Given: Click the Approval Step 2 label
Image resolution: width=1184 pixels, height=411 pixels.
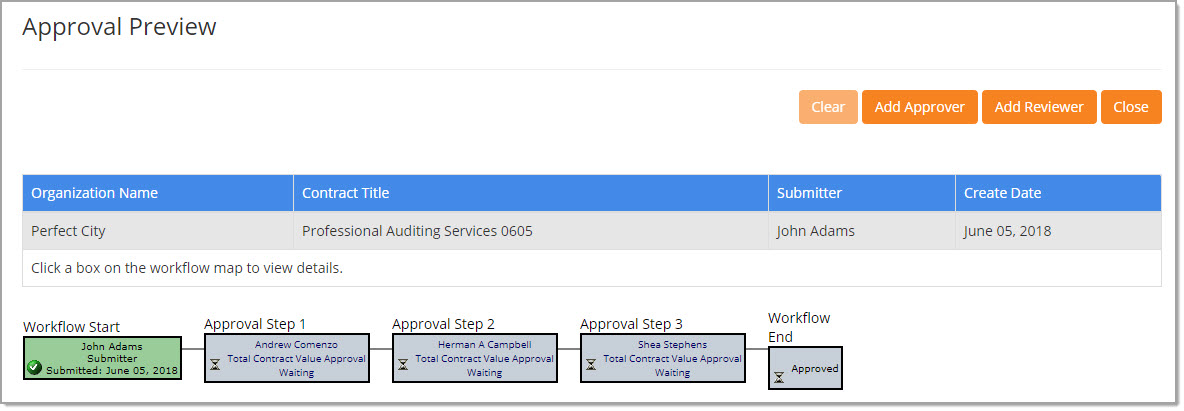Looking at the screenshot, I should point(443,324).
